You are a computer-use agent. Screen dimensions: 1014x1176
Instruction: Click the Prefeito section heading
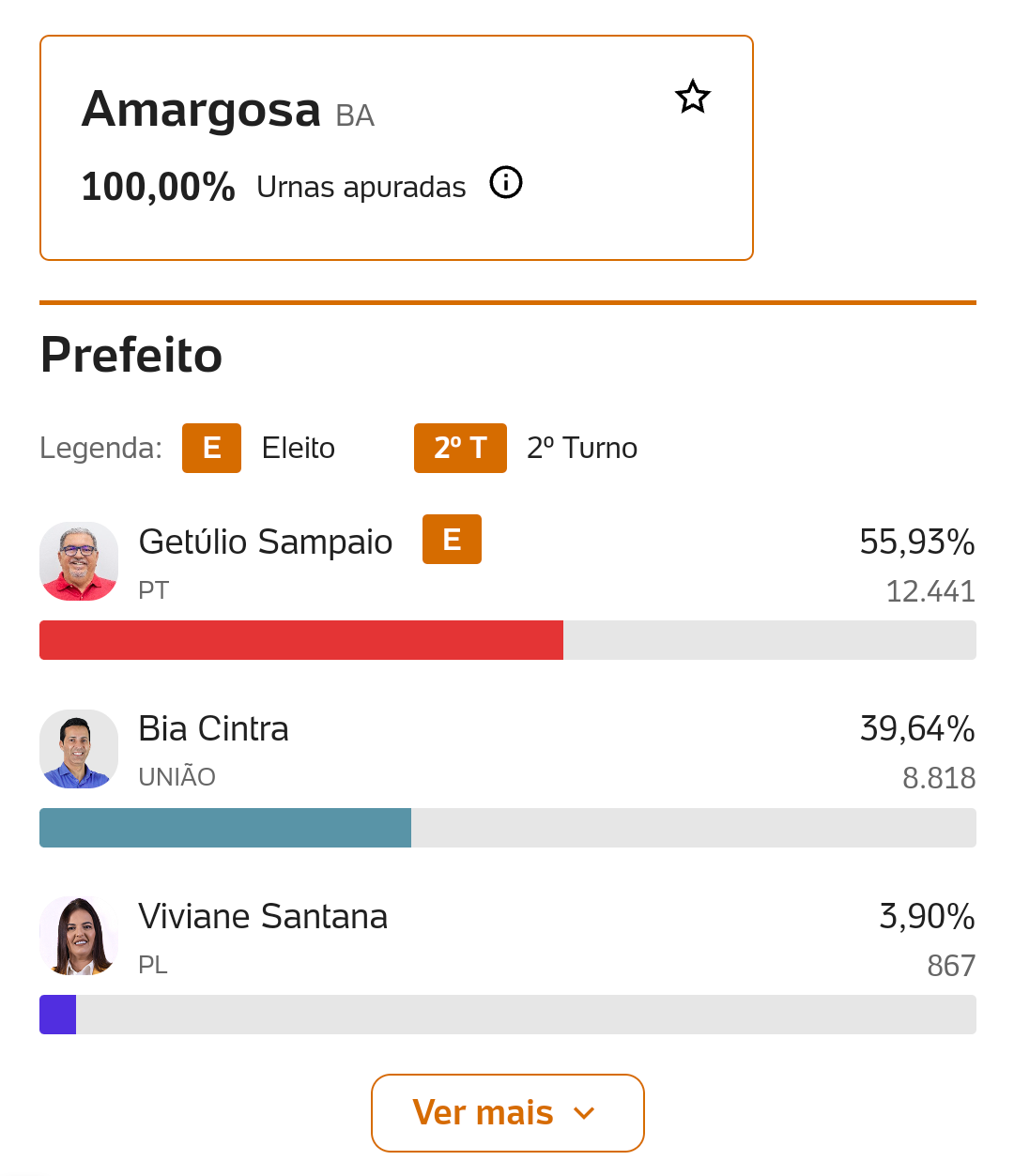[x=131, y=356]
